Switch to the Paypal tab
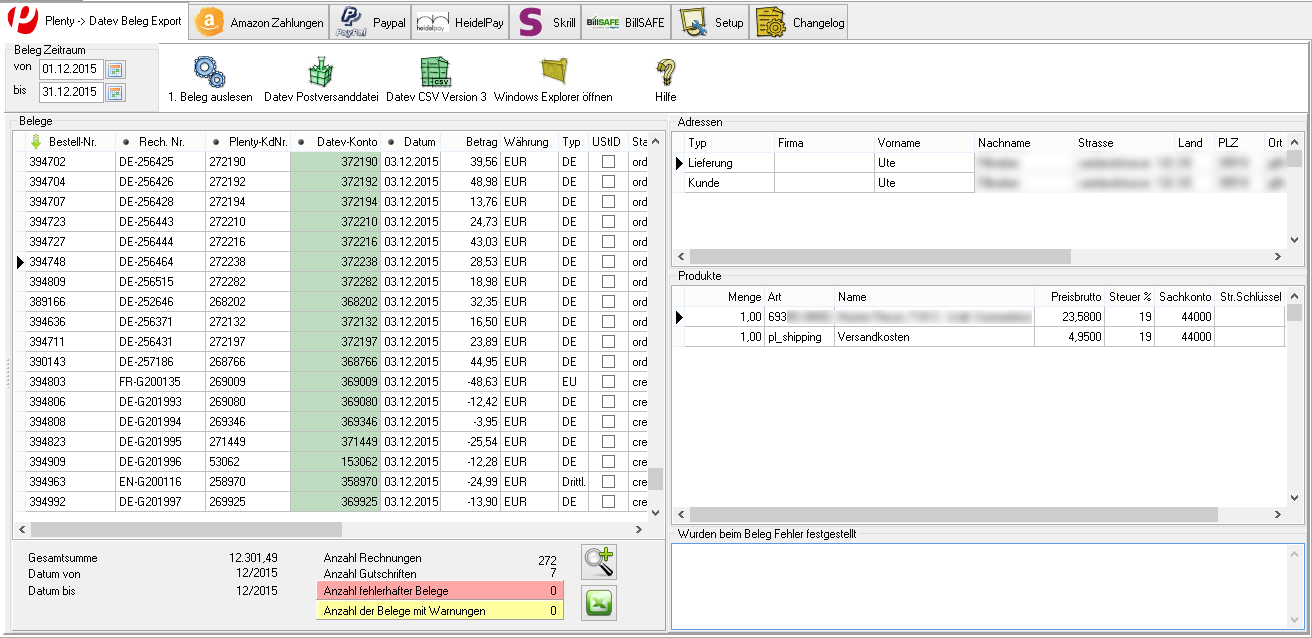The image size is (1312, 638). pyautogui.click(x=372, y=22)
